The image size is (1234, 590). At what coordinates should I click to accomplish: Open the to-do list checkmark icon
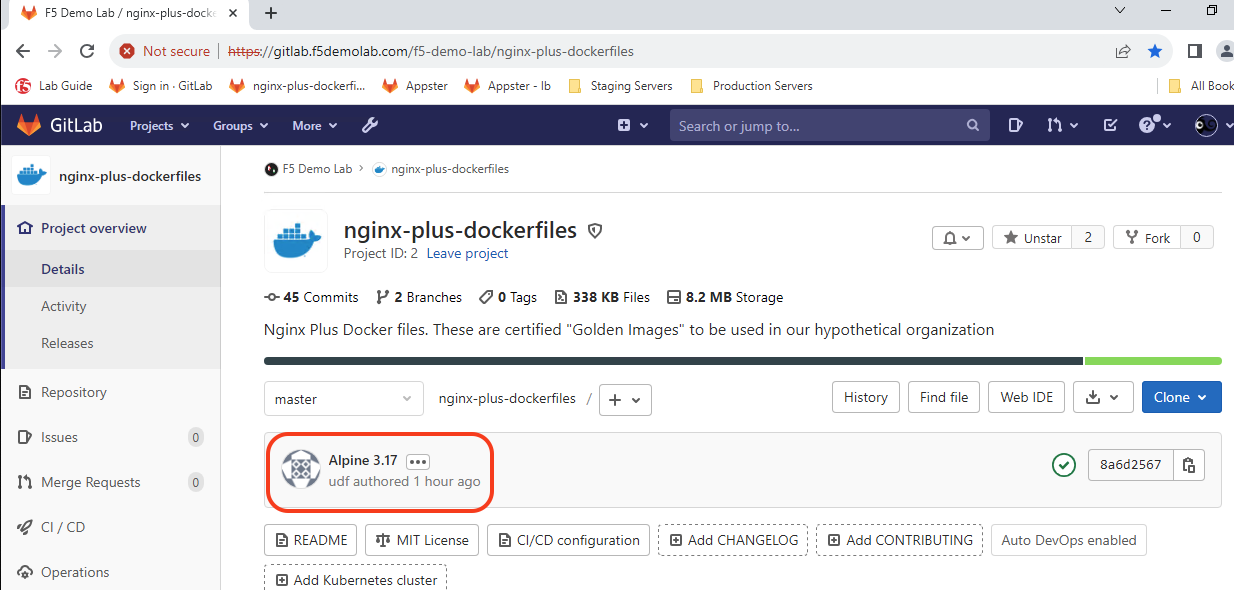pyautogui.click(x=1110, y=126)
